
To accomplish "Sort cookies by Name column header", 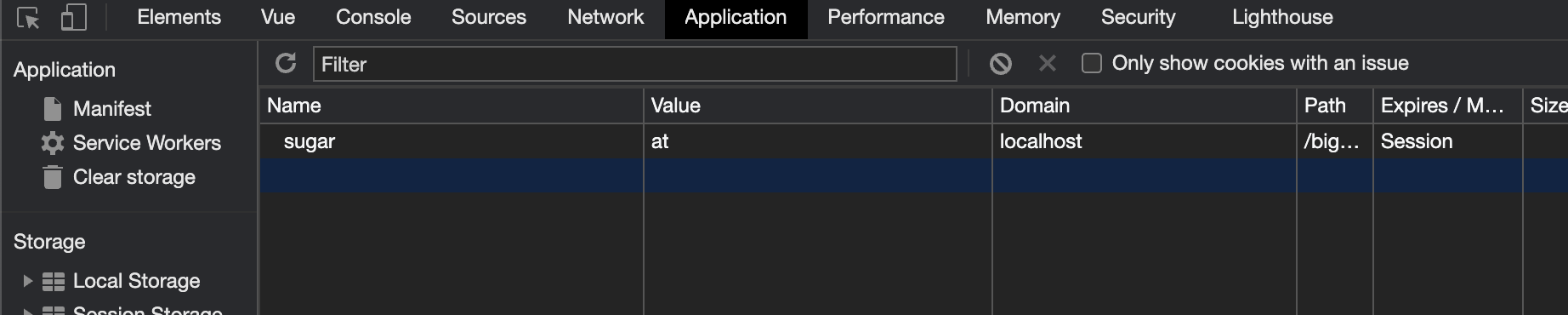I will coord(452,106).
